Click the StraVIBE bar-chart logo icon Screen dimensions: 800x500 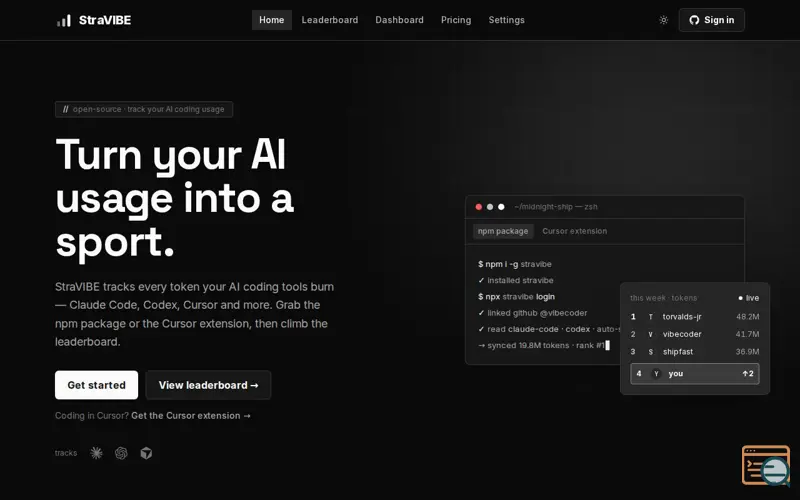(64, 20)
